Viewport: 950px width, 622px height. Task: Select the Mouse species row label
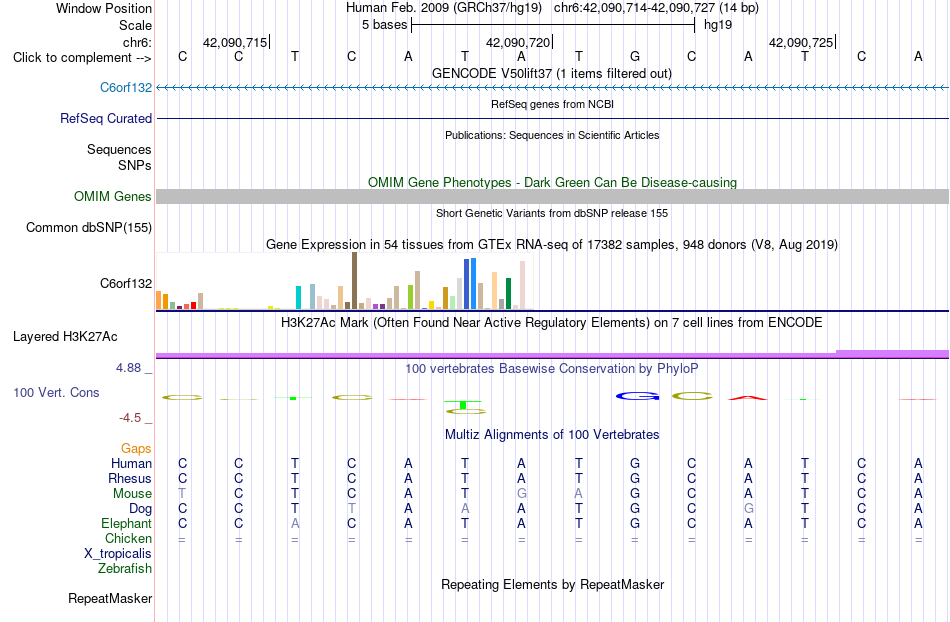132,494
